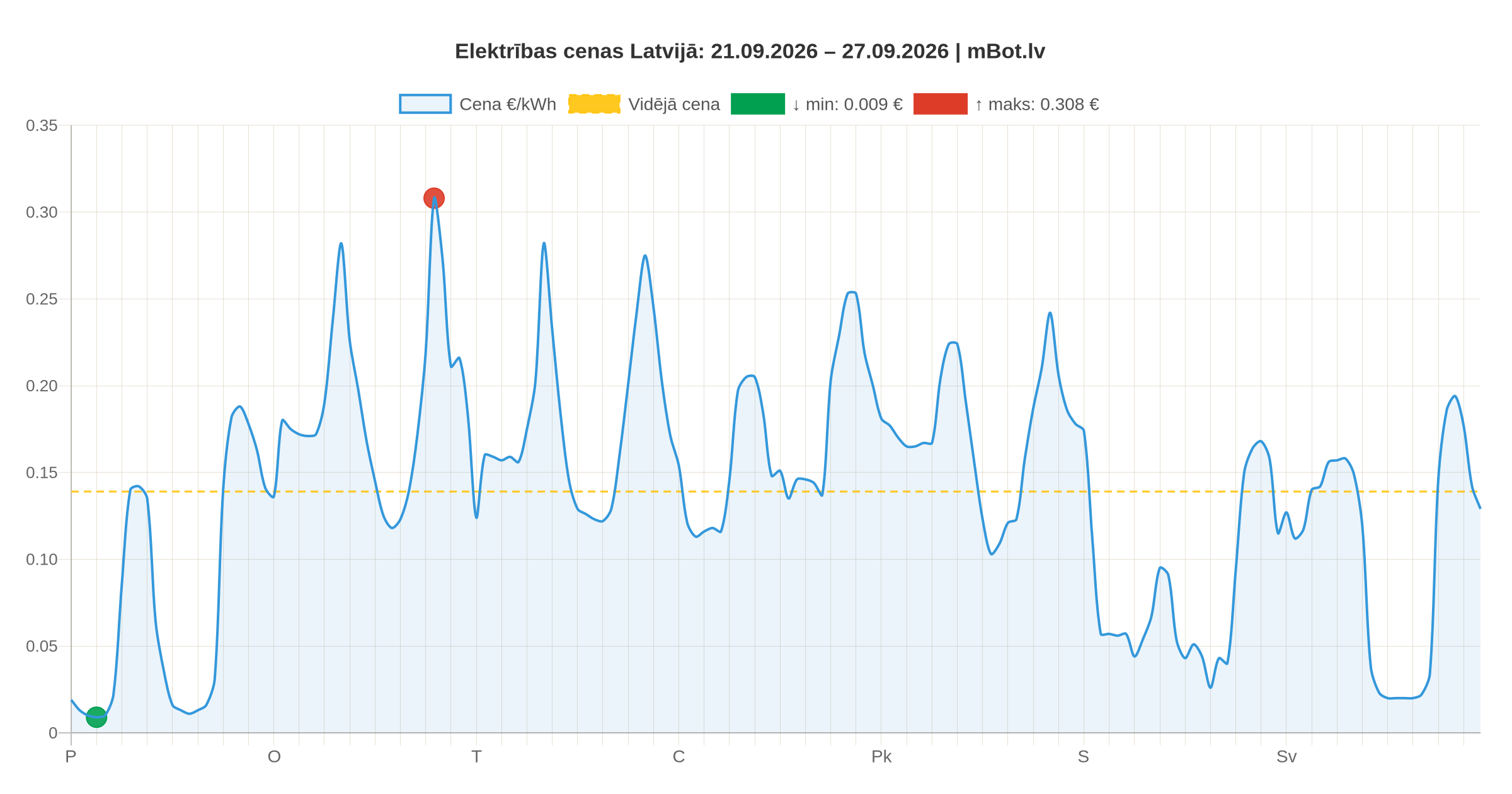This screenshot has height=794, width=1512.
Task: Toggle the 'Vidējā cena' legend label
Action: point(674,104)
